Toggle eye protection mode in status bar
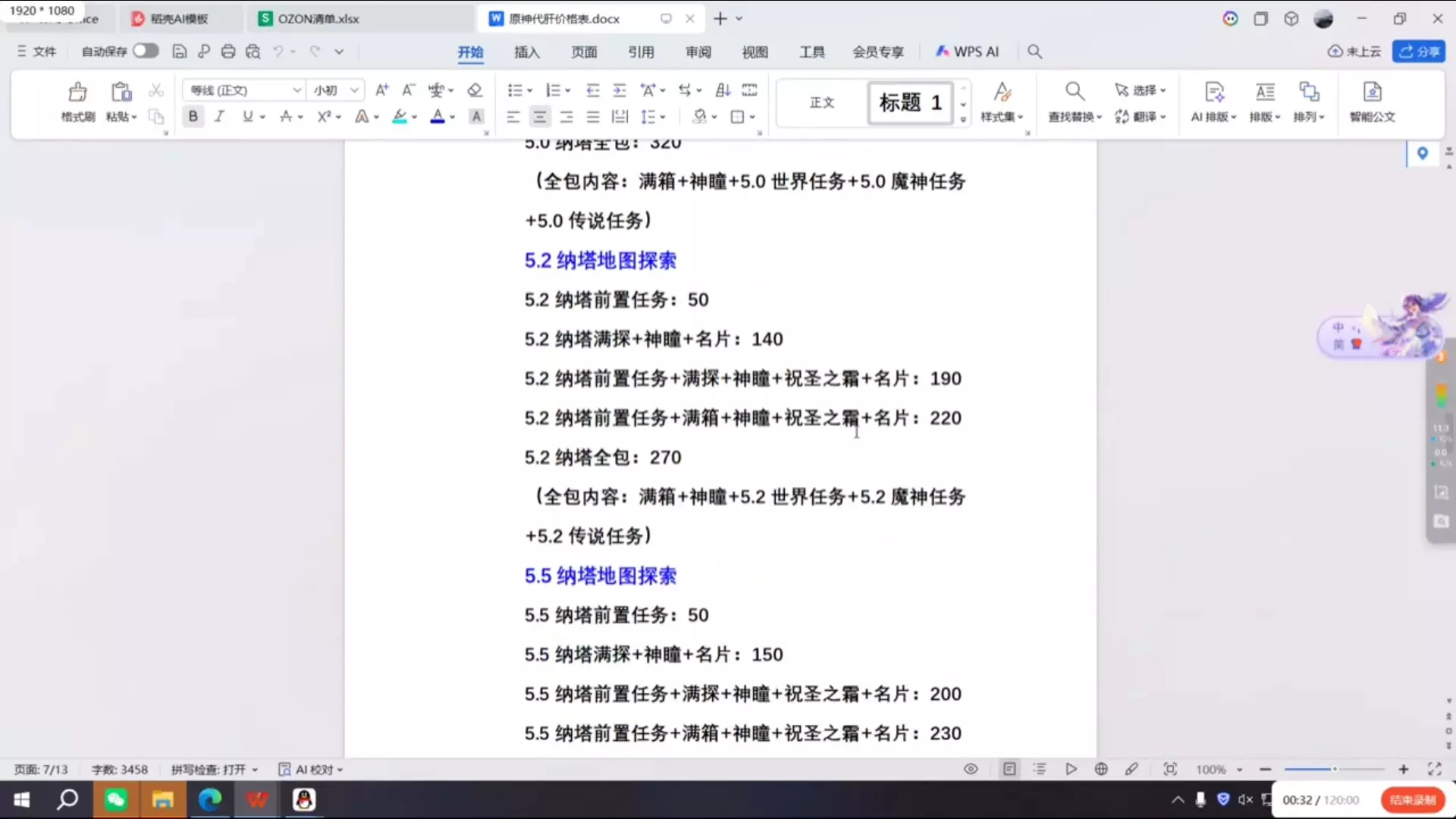 (971, 769)
